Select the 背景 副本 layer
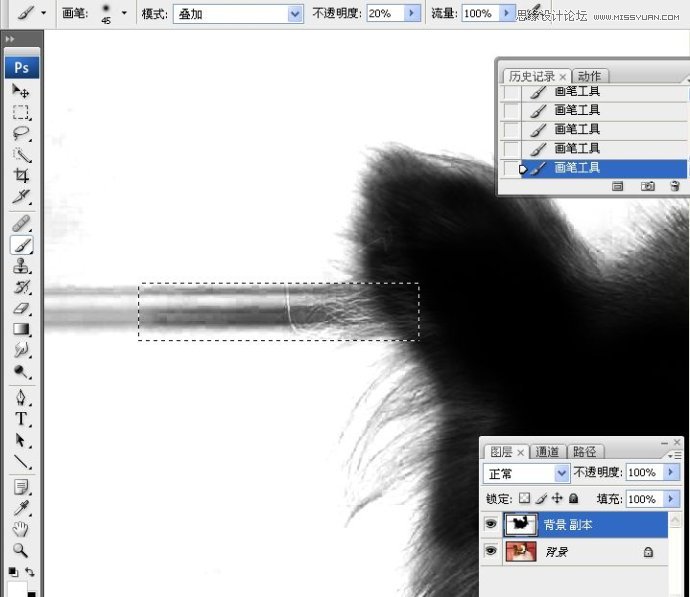Viewport: 690px width, 597px height. pos(586,524)
